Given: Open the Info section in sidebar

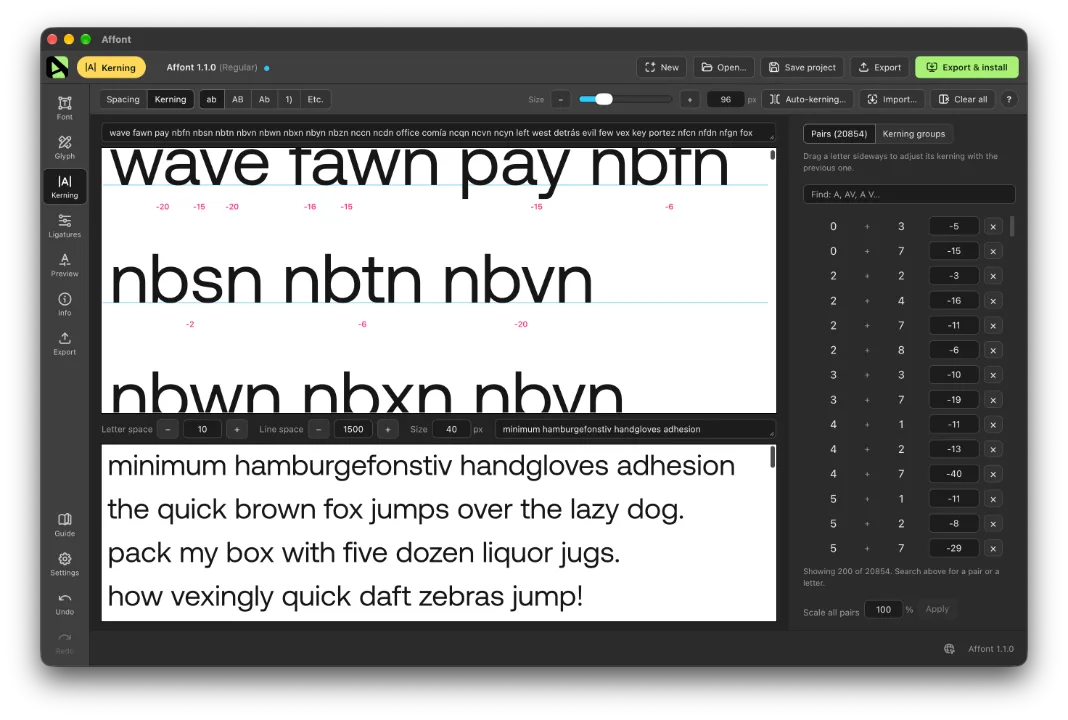Looking at the screenshot, I should (65, 304).
